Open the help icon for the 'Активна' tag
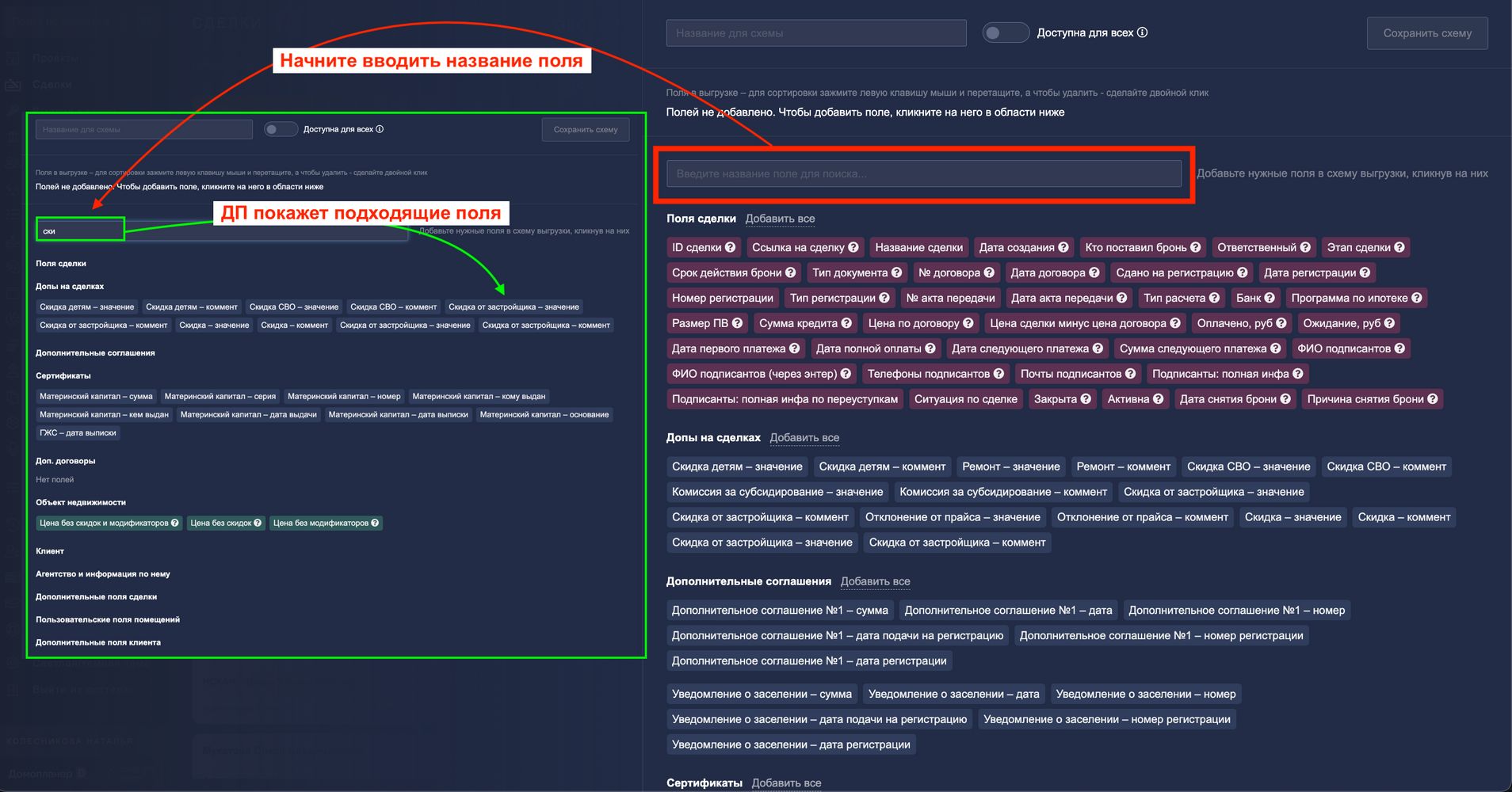 [1158, 399]
